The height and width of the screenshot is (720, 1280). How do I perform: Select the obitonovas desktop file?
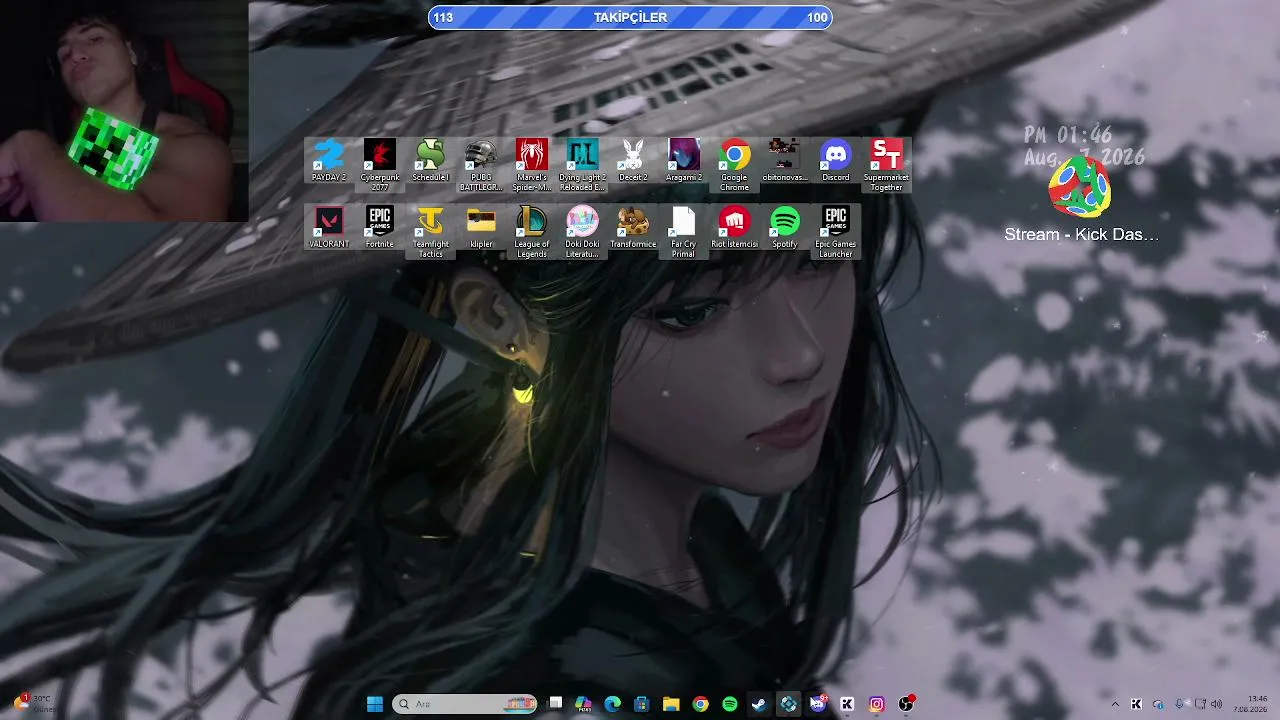point(785,160)
